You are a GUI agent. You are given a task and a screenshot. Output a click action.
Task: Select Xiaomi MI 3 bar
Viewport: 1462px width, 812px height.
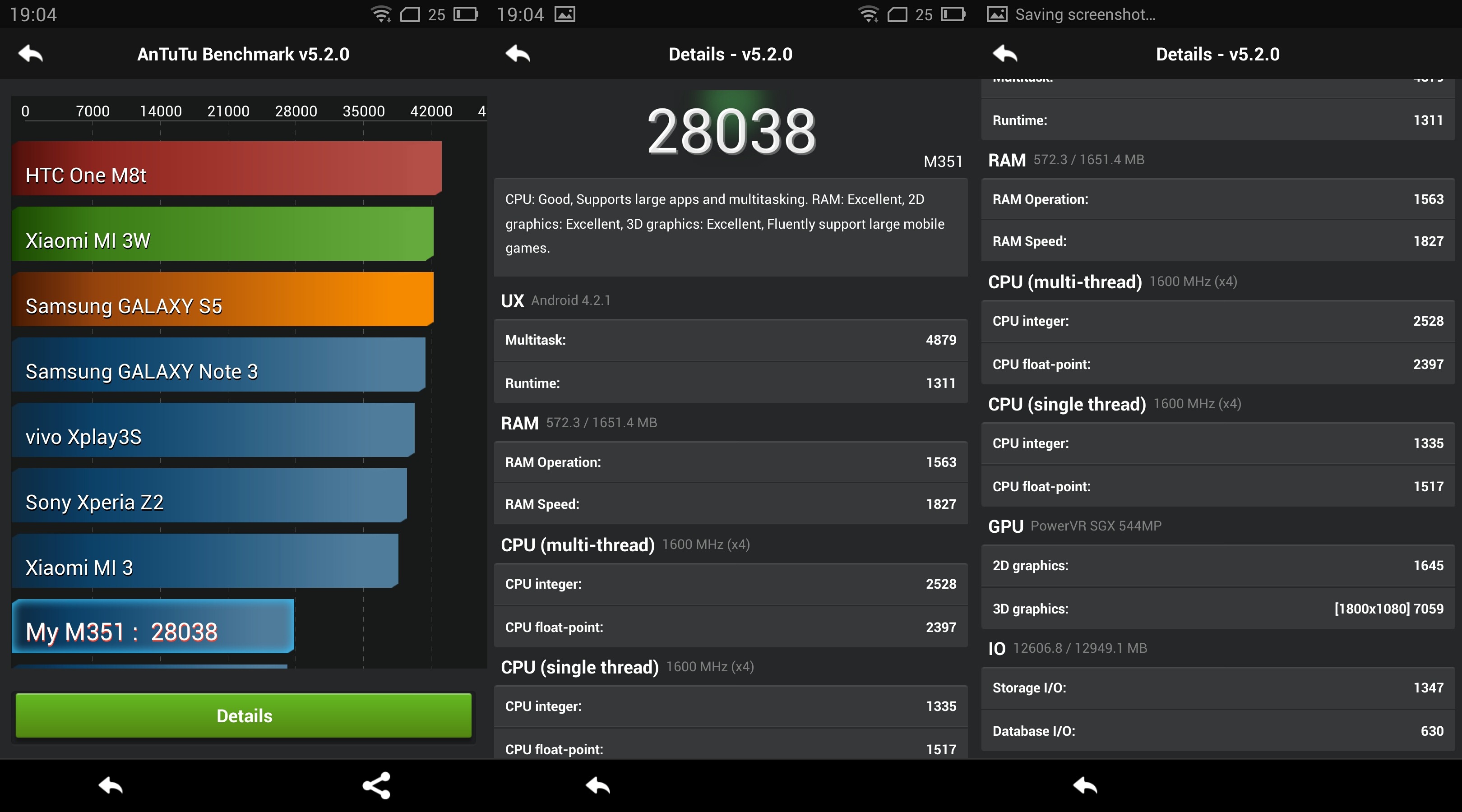point(205,561)
